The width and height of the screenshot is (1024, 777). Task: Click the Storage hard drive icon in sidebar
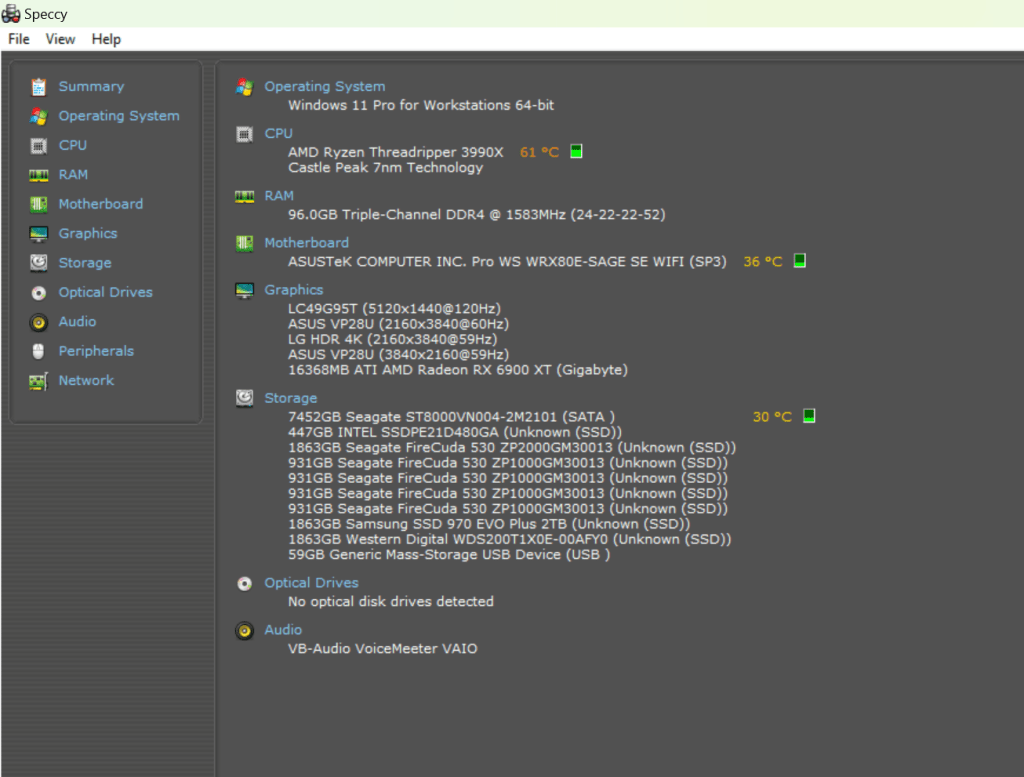(39, 263)
